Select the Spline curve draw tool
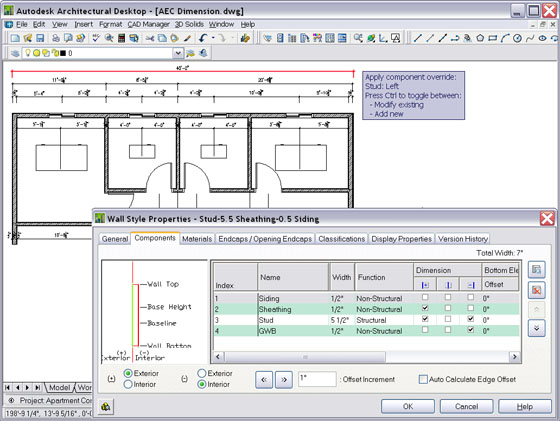The image size is (560, 421). tap(530, 38)
